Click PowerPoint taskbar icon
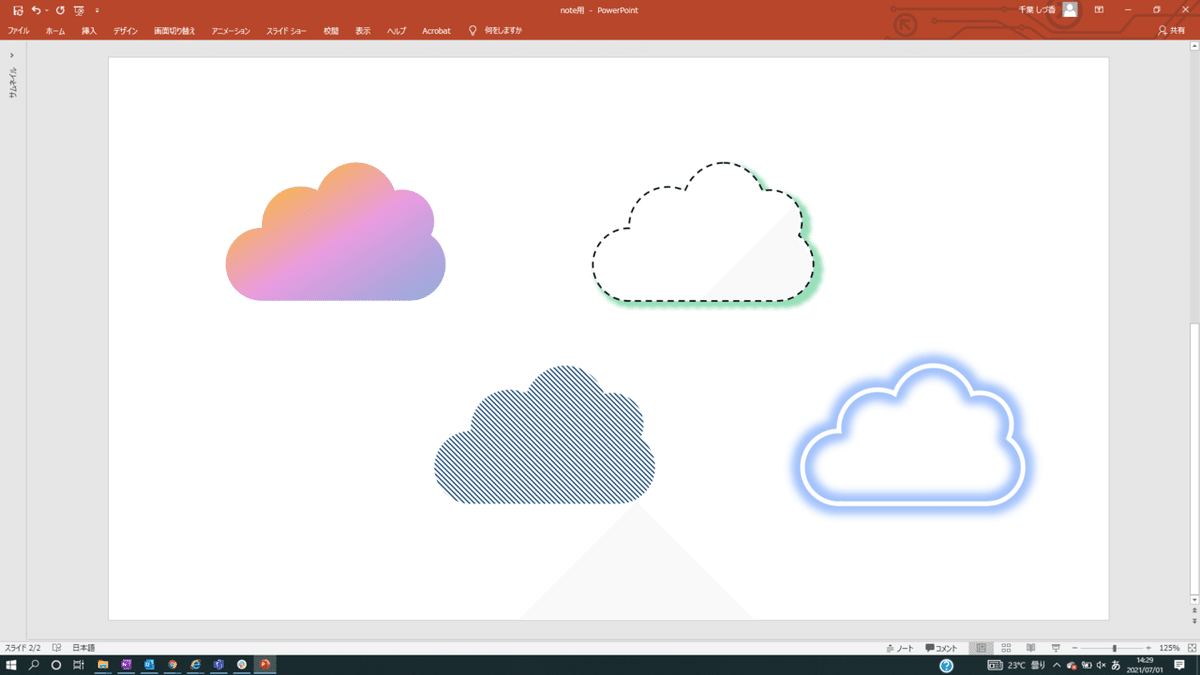 265,665
